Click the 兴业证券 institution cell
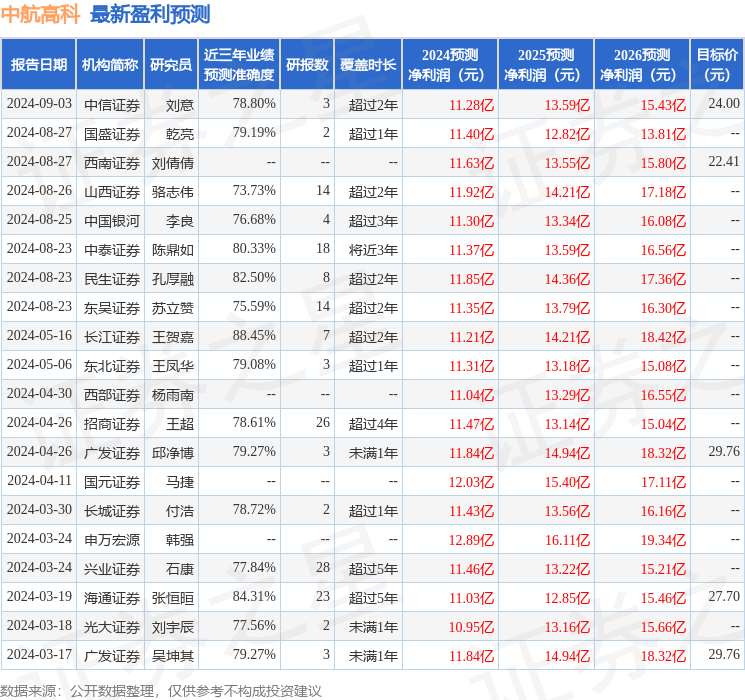This screenshot has width=745, height=700. (x=112, y=569)
